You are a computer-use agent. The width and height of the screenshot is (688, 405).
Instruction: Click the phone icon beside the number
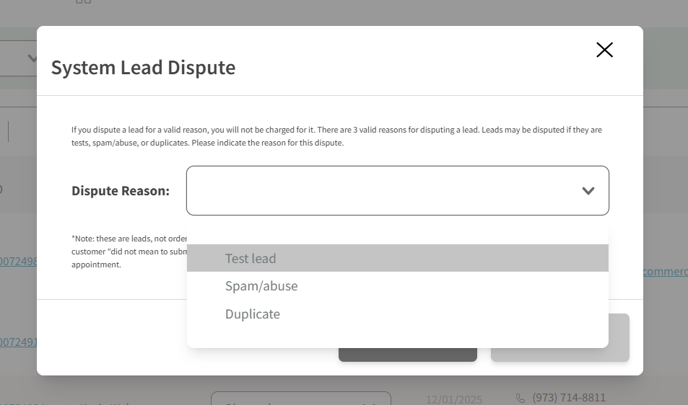pos(520,398)
